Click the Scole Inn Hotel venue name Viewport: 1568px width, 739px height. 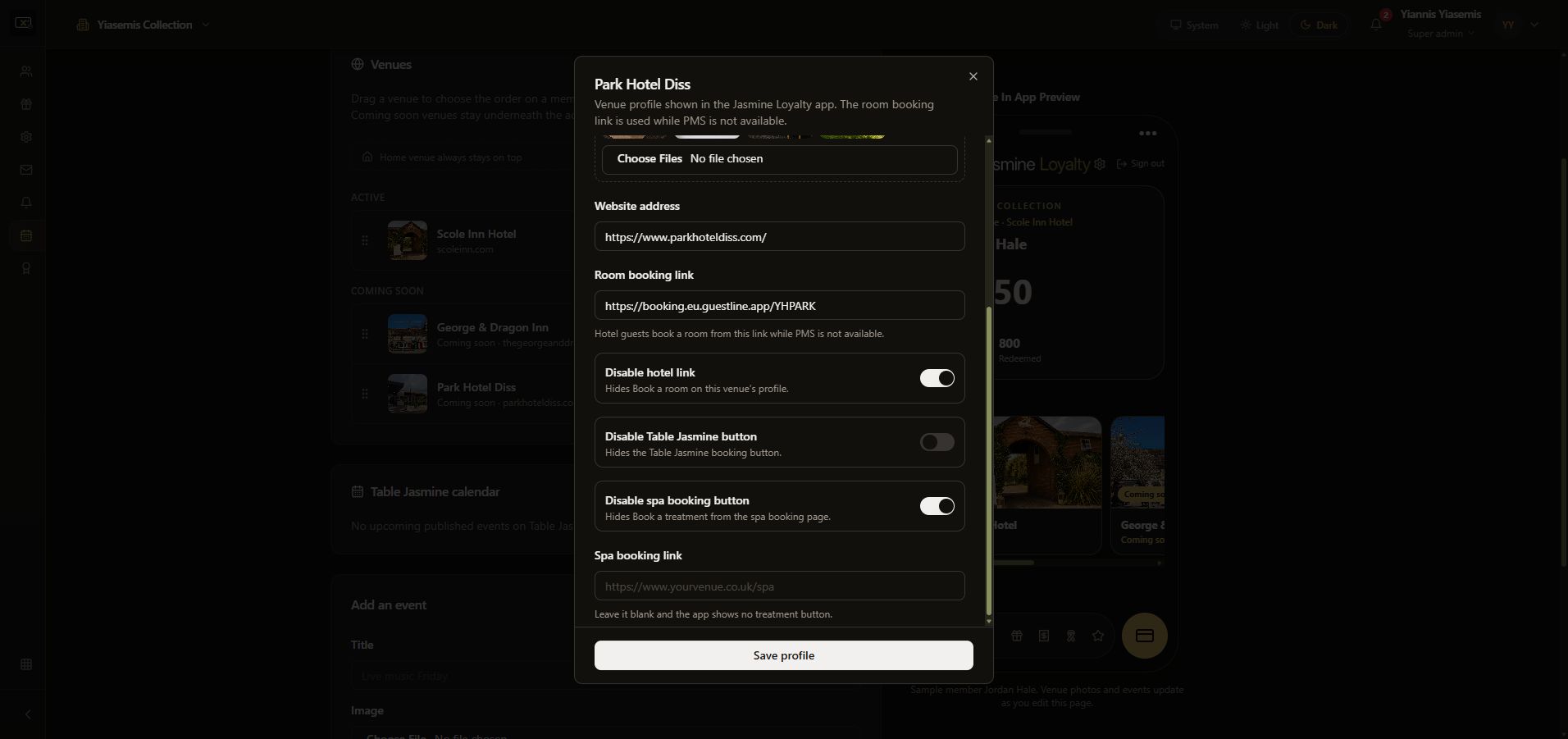476,234
